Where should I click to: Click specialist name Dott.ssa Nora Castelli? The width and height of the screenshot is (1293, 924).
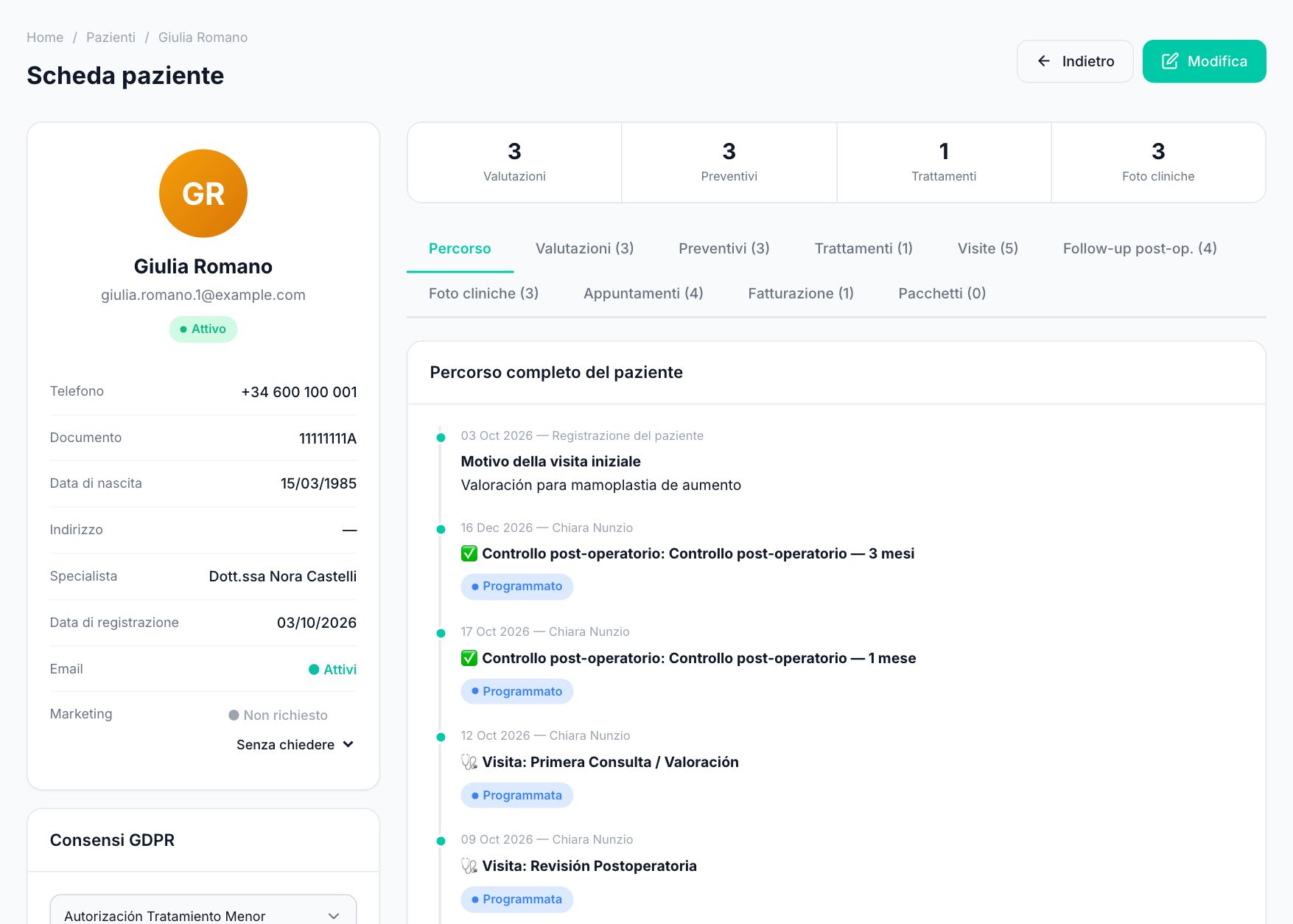tap(283, 576)
